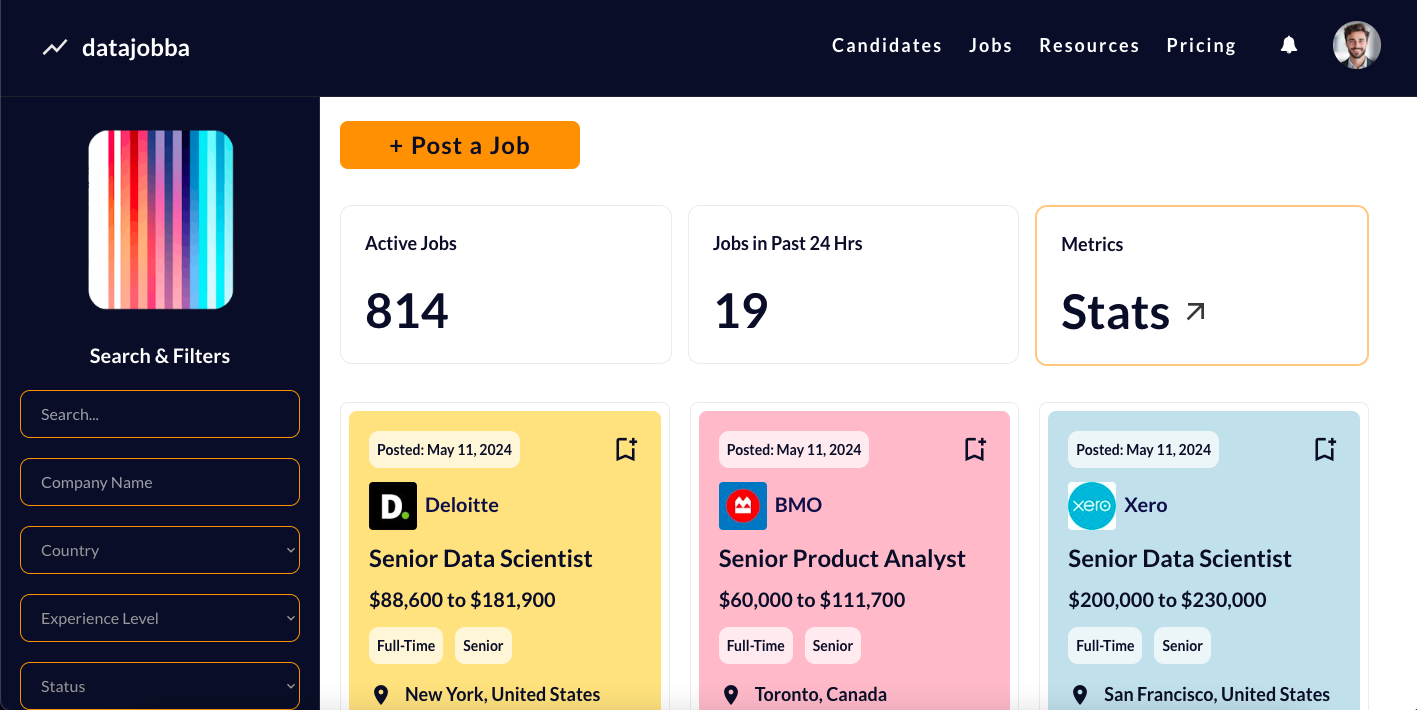Open the Experience Level dropdown
The width and height of the screenshot is (1417, 710).
click(160, 618)
